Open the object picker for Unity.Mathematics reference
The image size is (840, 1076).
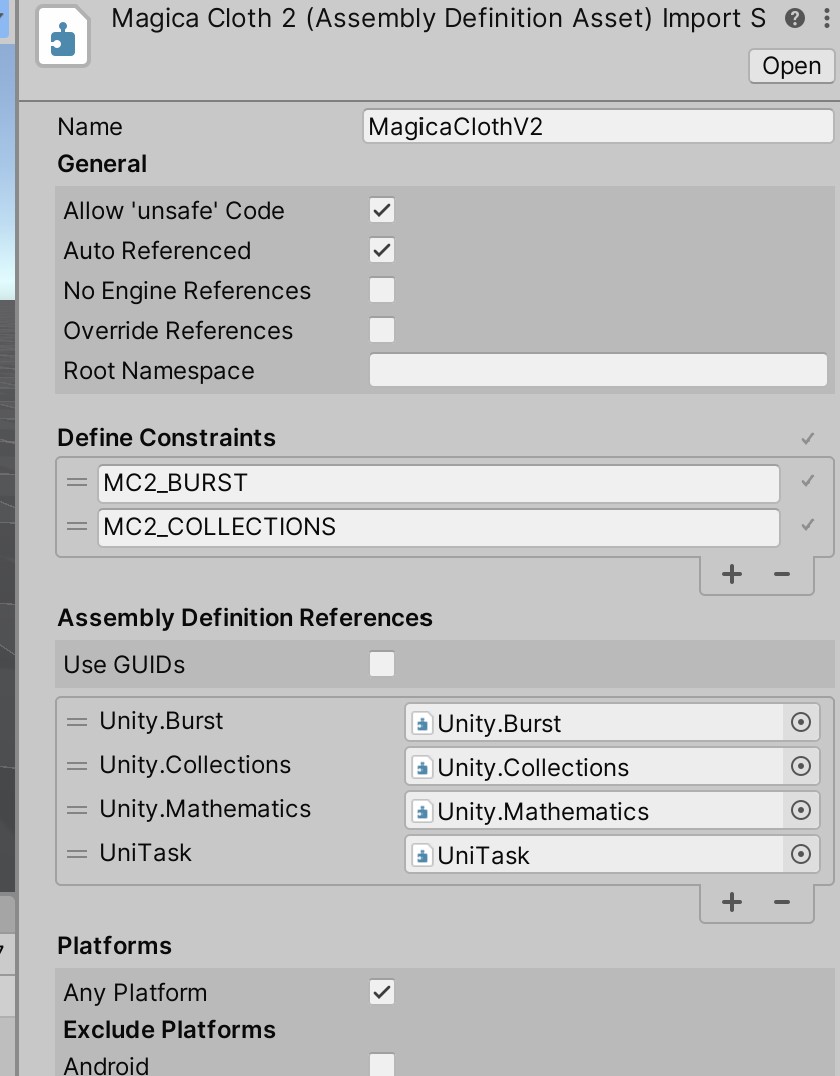point(799,810)
